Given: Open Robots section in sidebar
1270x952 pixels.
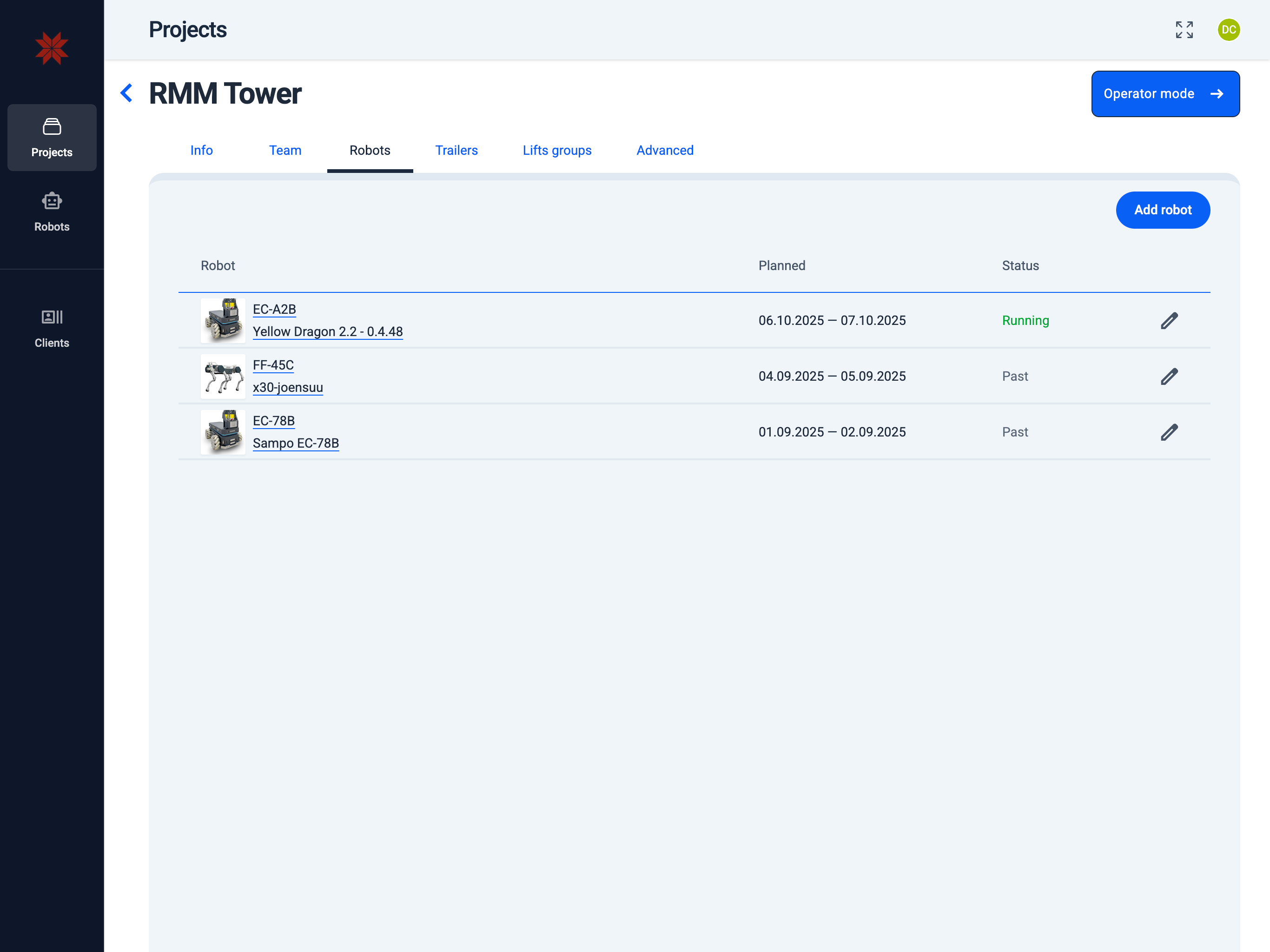Looking at the screenshot, I should [x=52, y=212].
